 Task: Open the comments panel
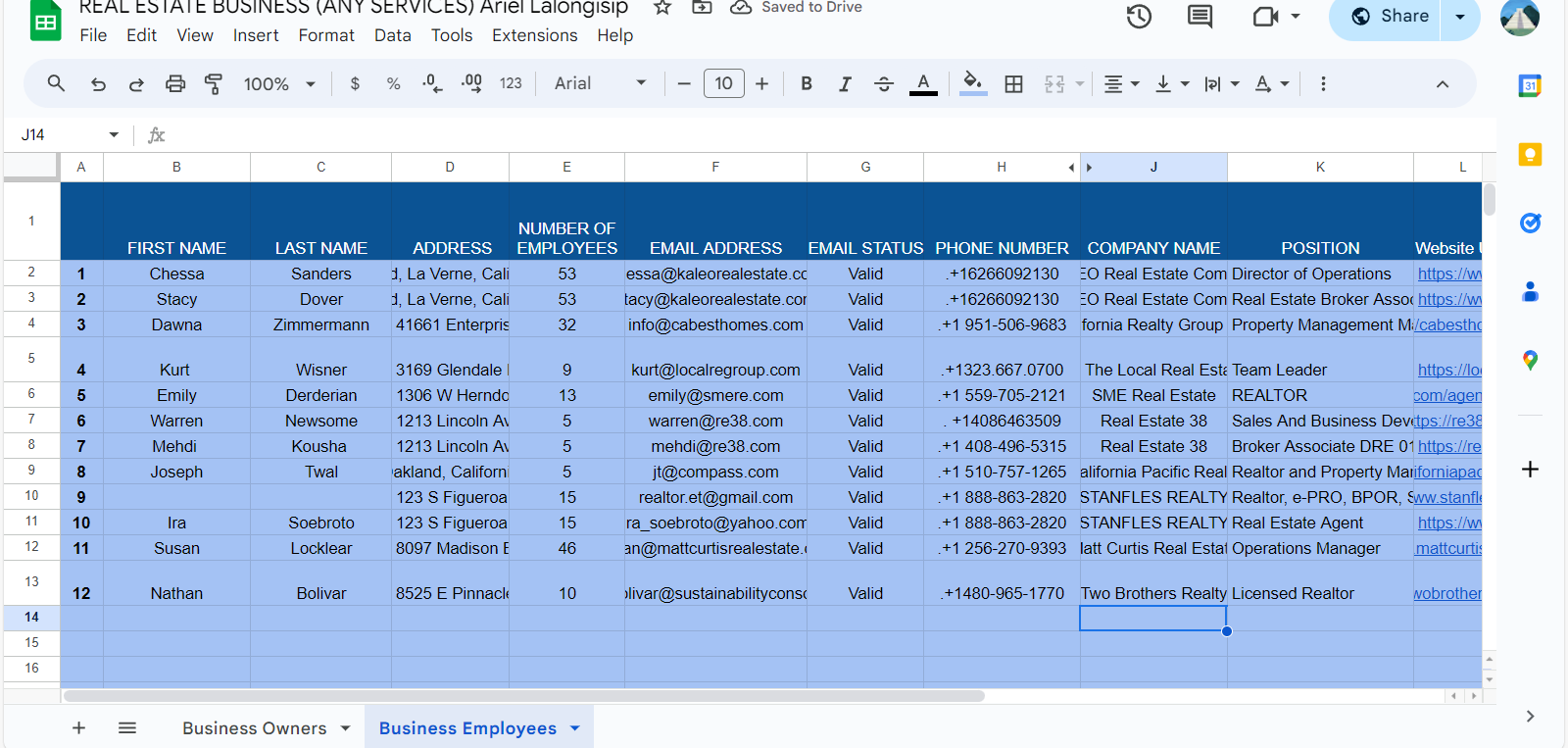[1200, 17]
